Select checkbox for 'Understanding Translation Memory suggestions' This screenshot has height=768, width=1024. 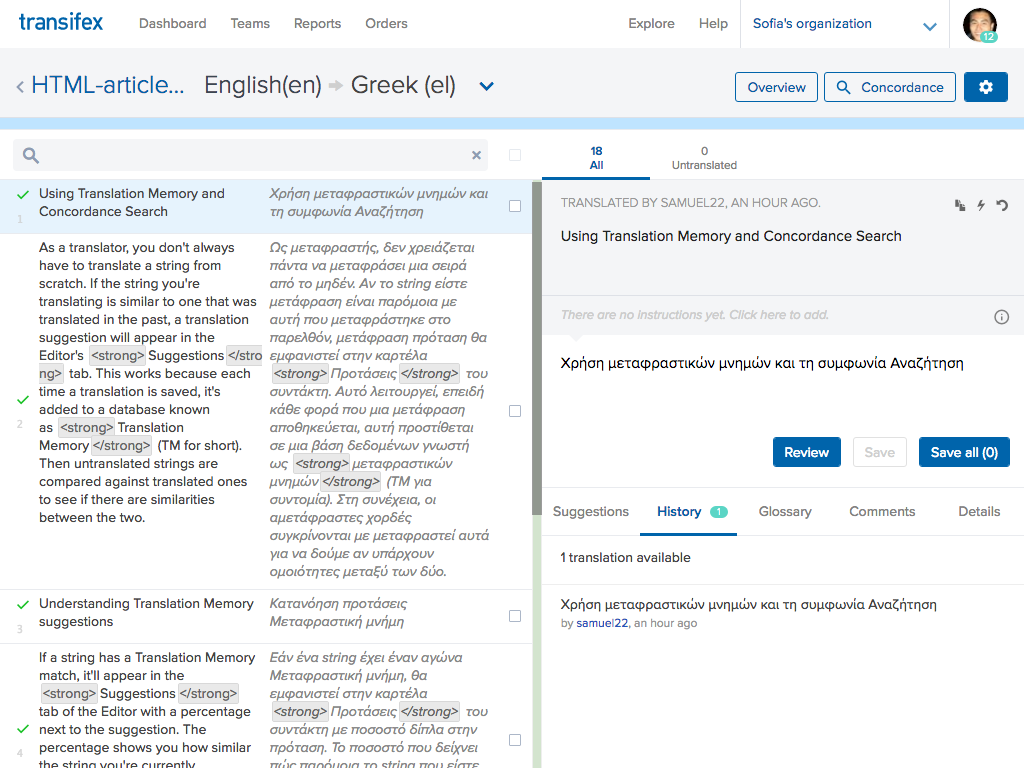515,616
